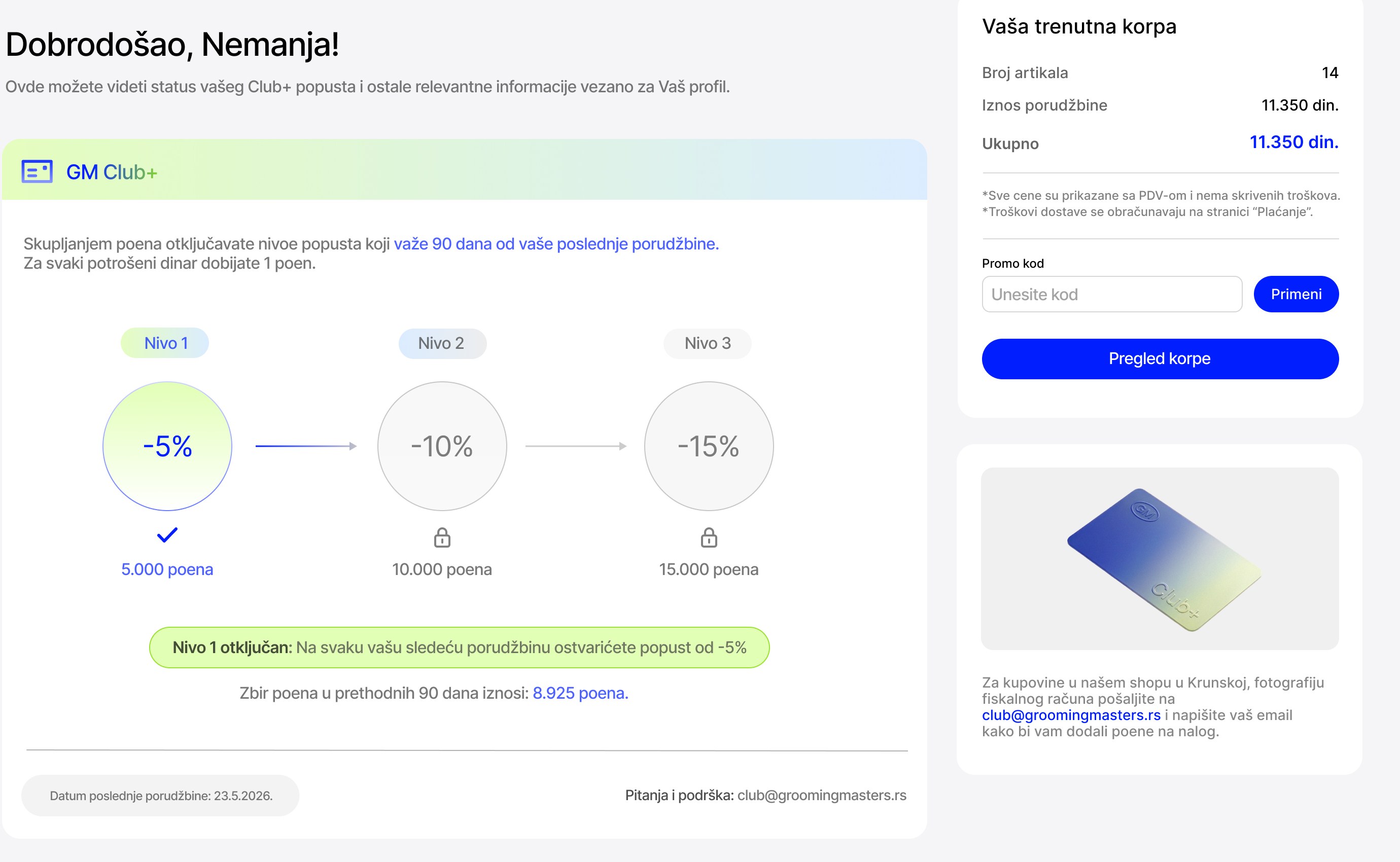
Task: Click the arrow between -10% and -15%
Action: coord(576,446)
